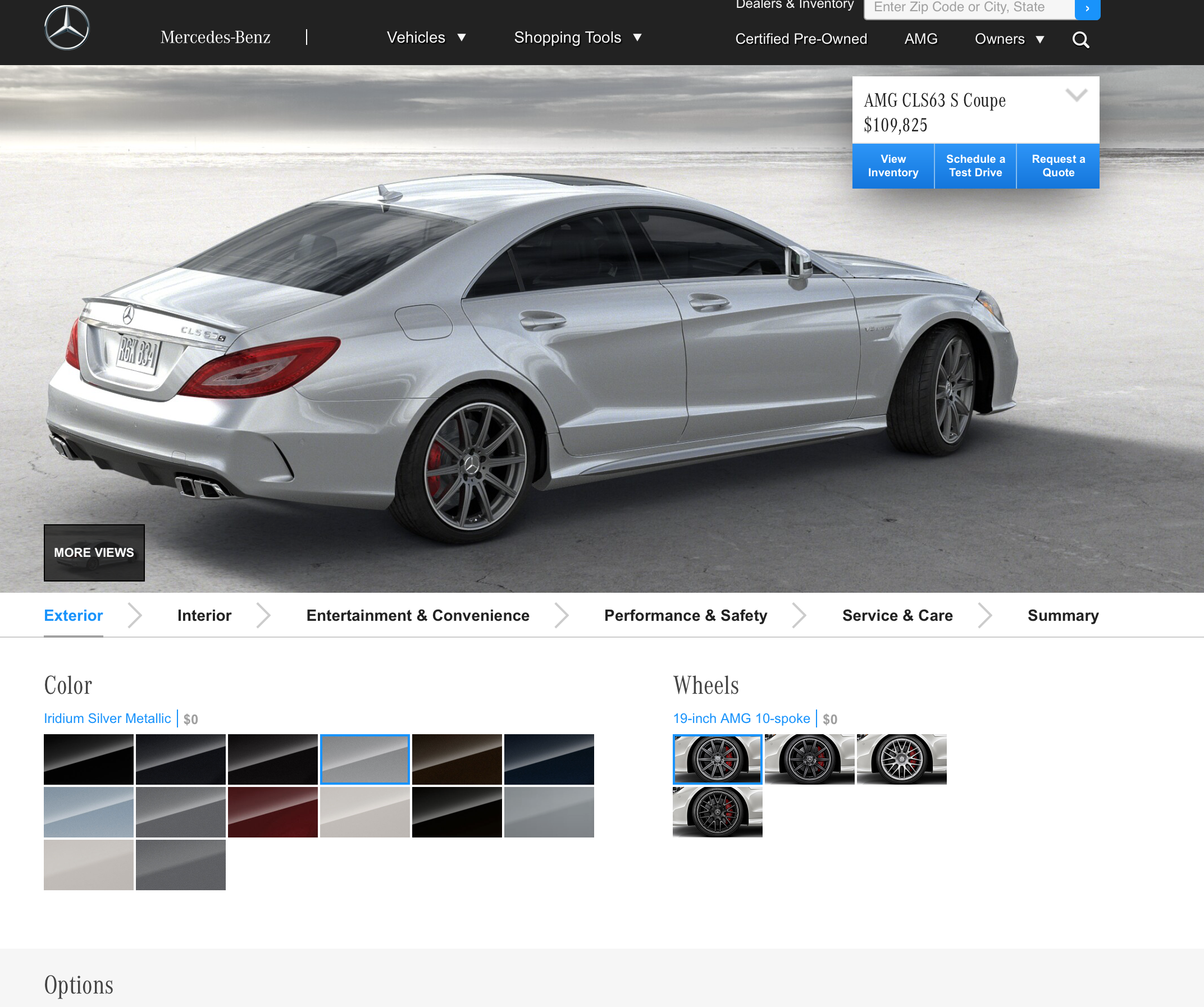
Task: Click arrow after Performance & Safety tab
Action: click(x=799, y=616)
